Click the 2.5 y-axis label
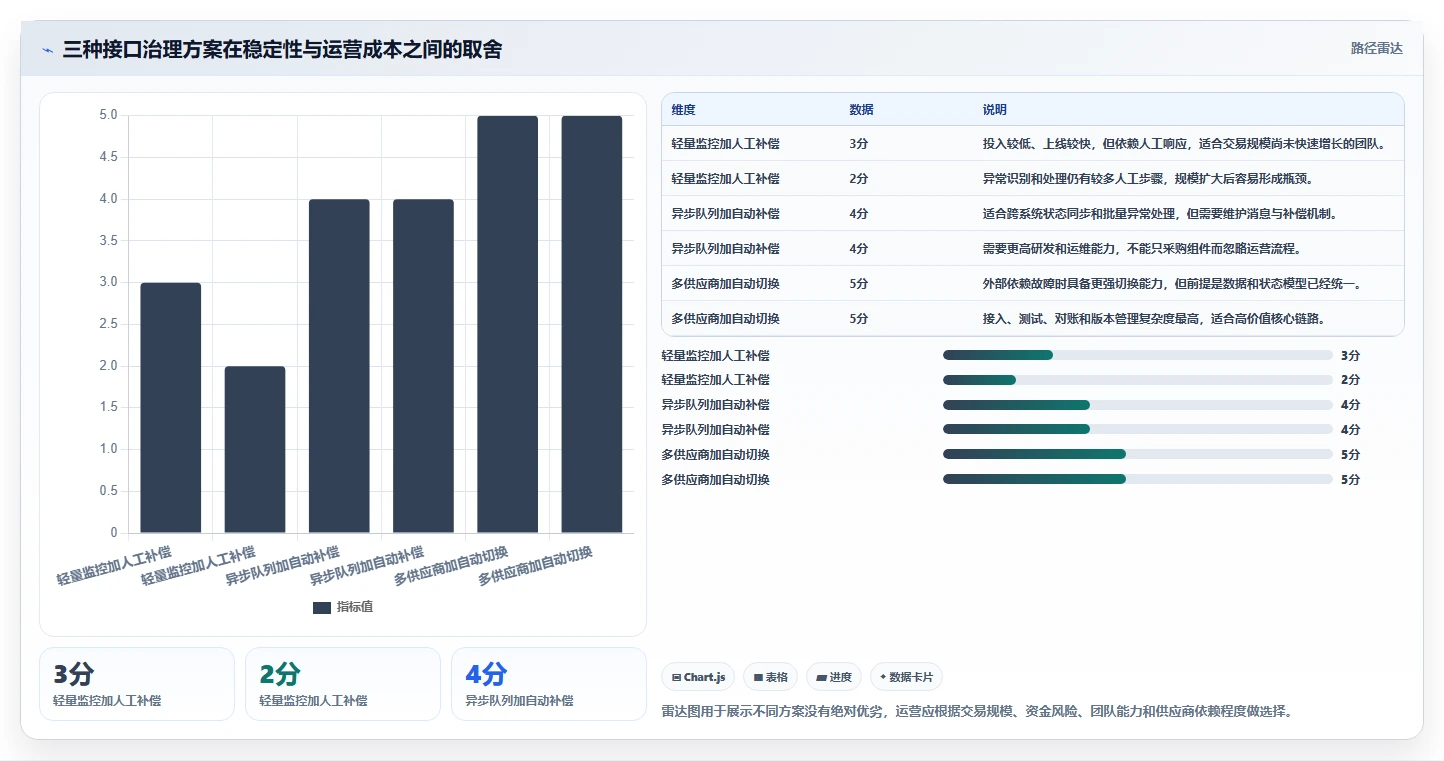The width and height of the screenshot is (1444, 761). pyautogui.click(x=108, y=324)
